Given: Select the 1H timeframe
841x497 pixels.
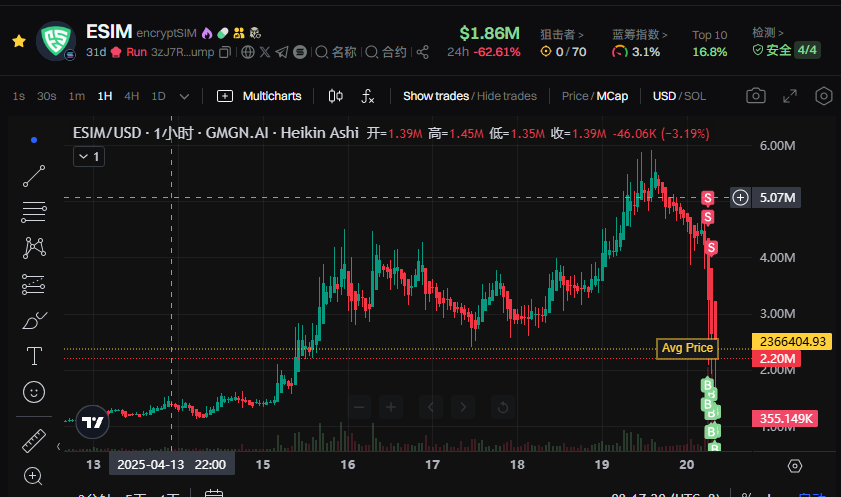Looking at the screenshot, I should (x=105, y=96).
